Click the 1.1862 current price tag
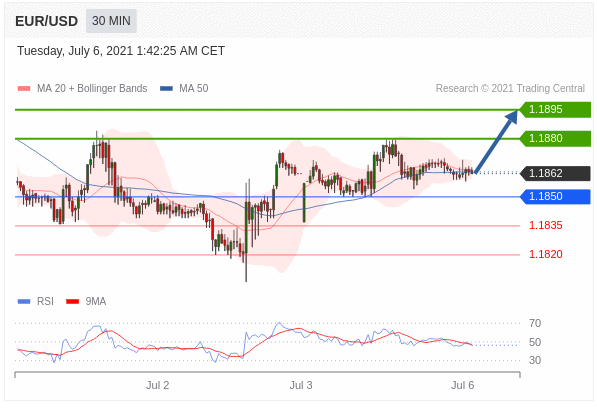The image size is (597, 408). click(x=555, y=173)
